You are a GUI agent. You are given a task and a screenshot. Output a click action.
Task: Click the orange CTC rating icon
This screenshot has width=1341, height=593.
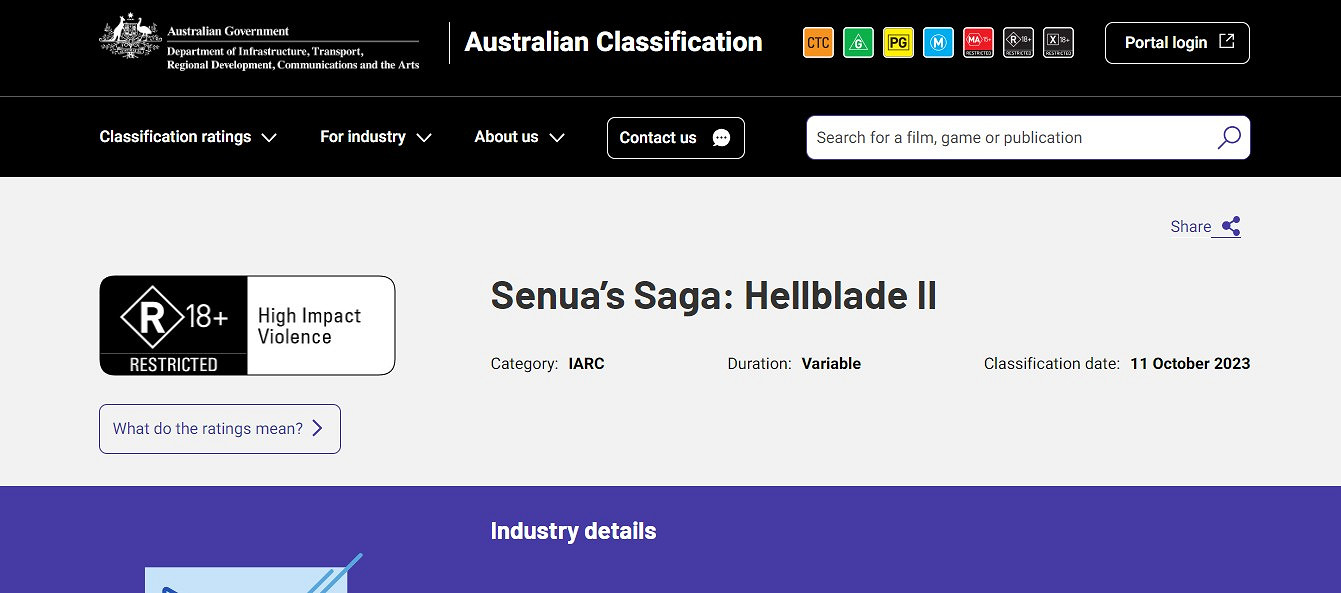pos(818,43)
